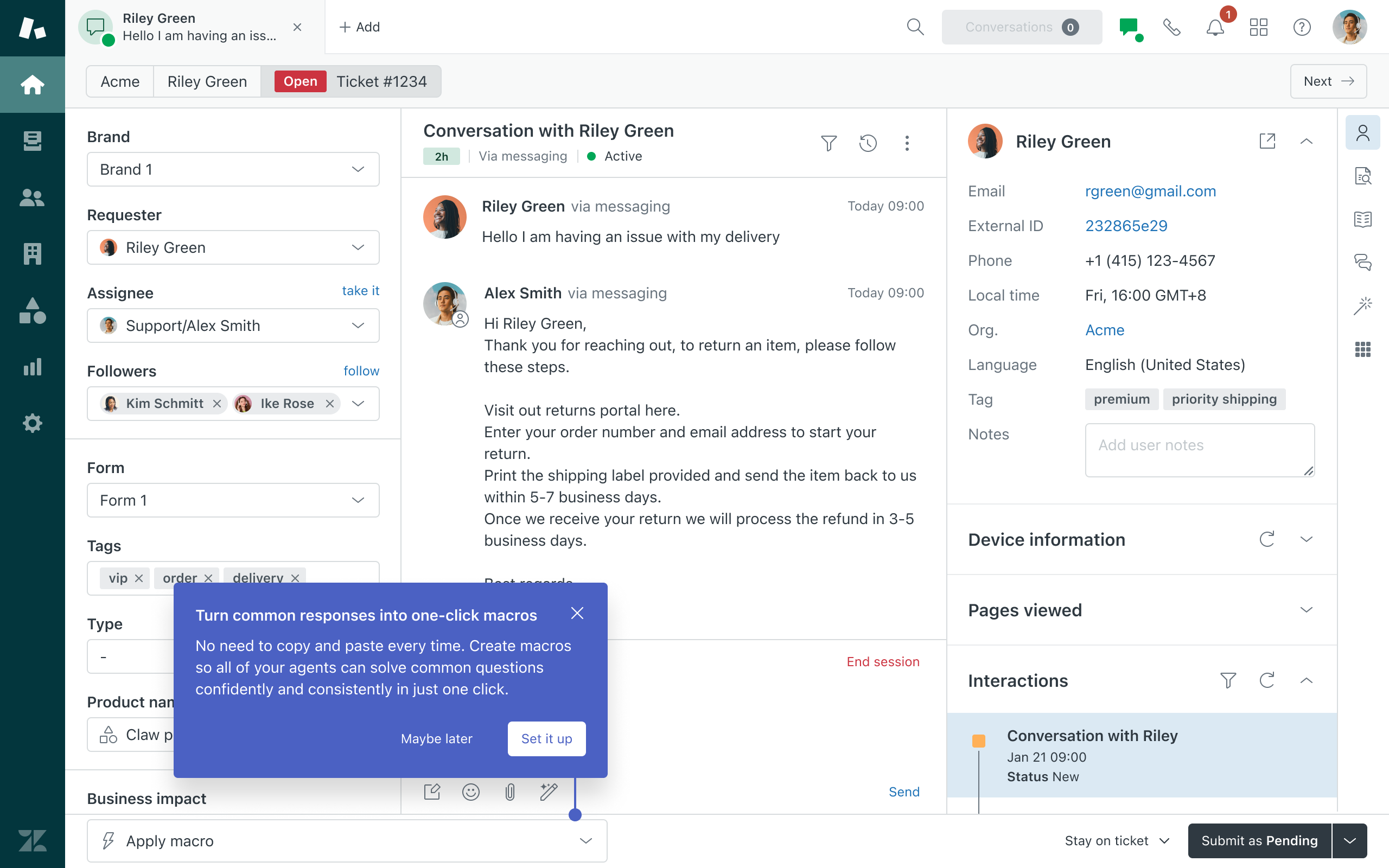Click the Add user notes field

click(1199, 450)
